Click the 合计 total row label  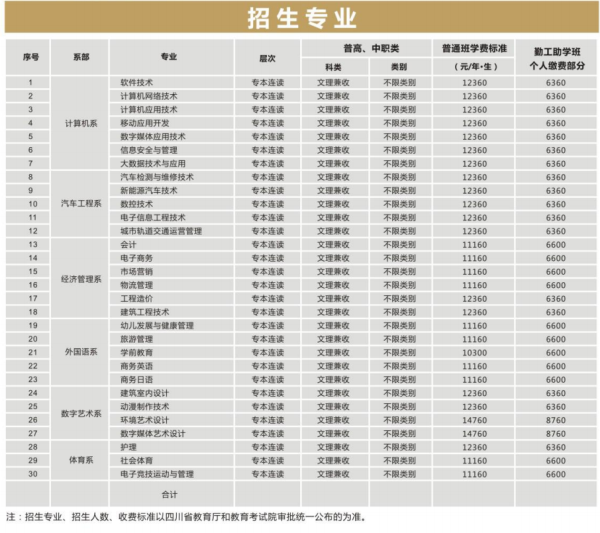171,494
